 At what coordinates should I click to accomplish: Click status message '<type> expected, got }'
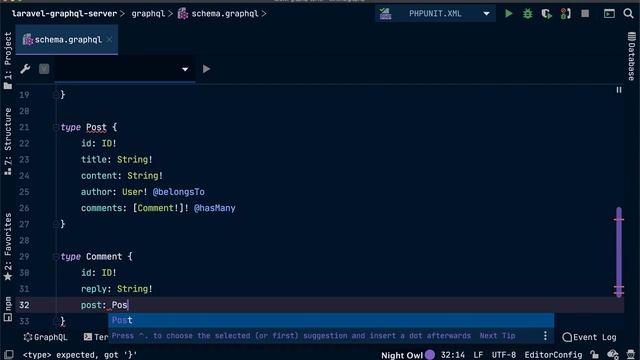80,355
